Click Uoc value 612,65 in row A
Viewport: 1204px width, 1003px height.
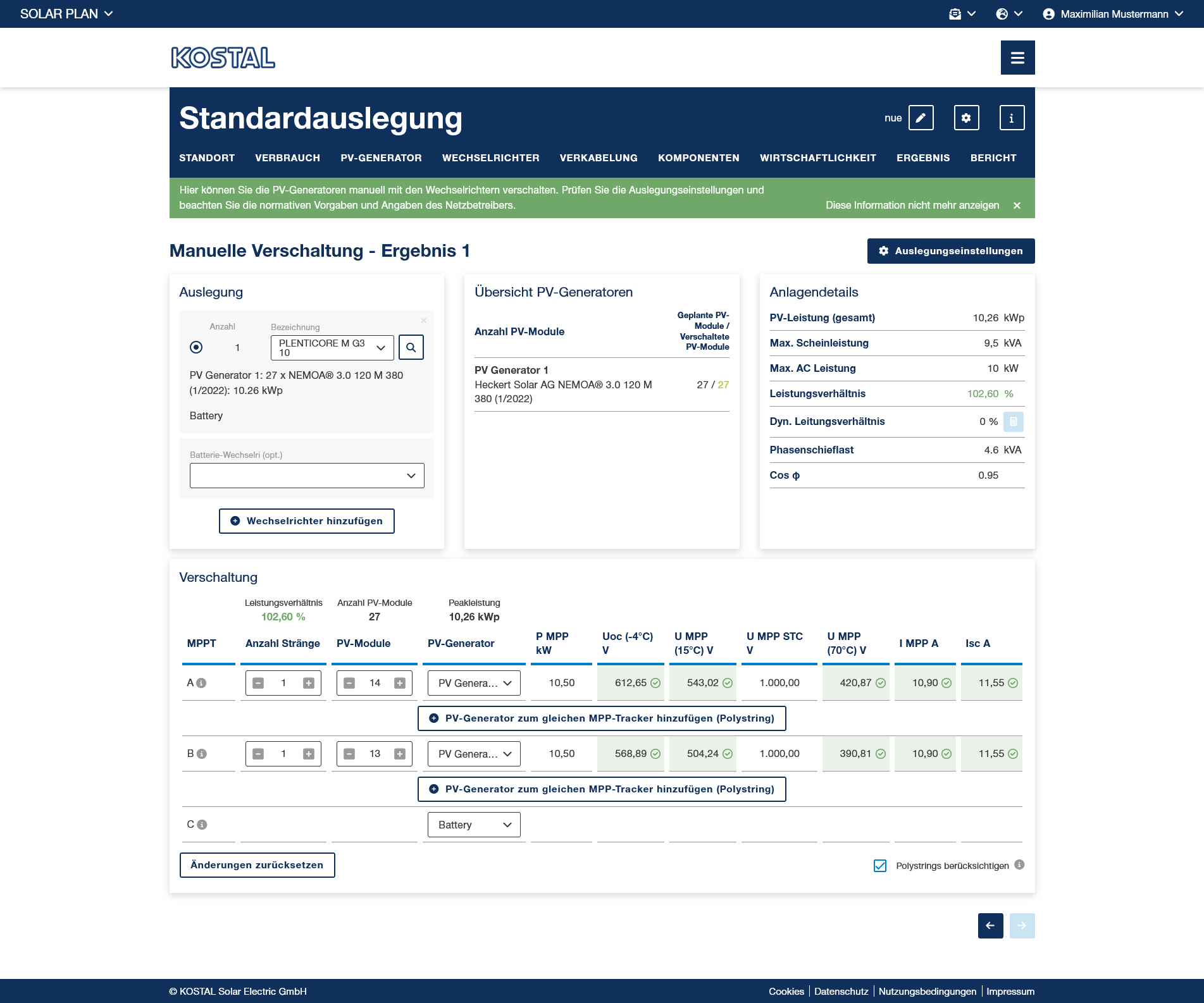(631, 683)
